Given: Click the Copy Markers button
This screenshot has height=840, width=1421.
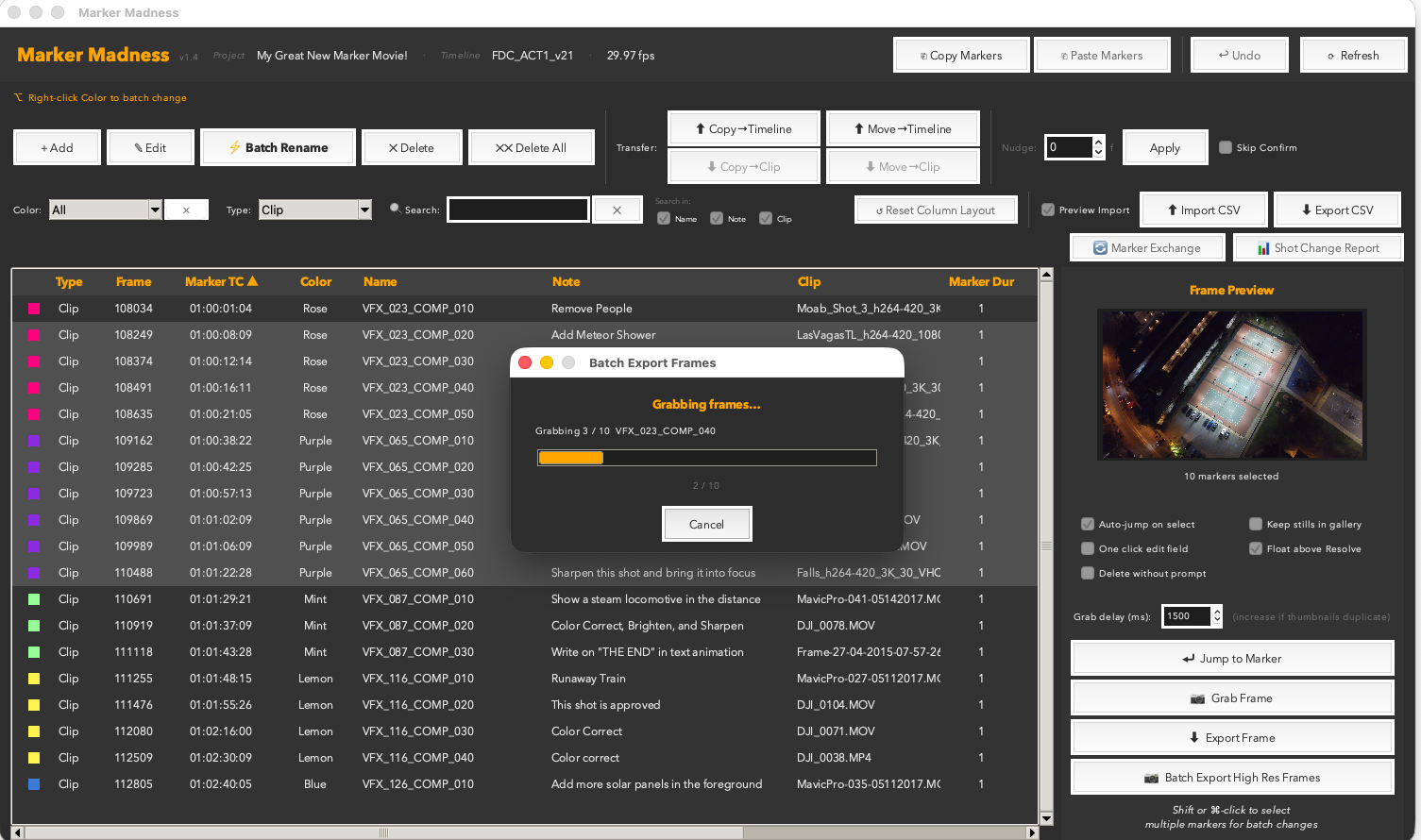Looking at the screenshot, I should click(x=961, y=55).
